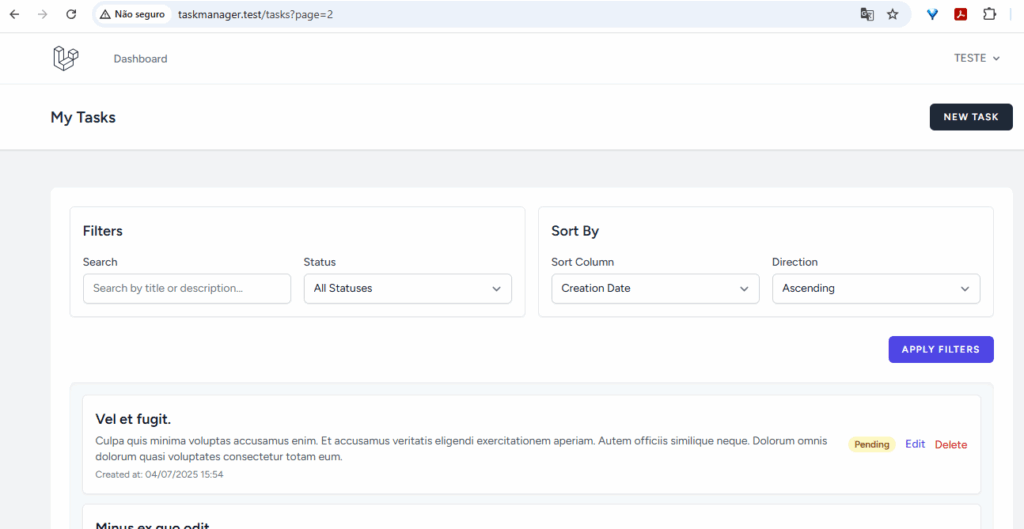This screenshot has height=529, width=1024.
Task: Click the browser forward arrow
Action: coord(43,14)
